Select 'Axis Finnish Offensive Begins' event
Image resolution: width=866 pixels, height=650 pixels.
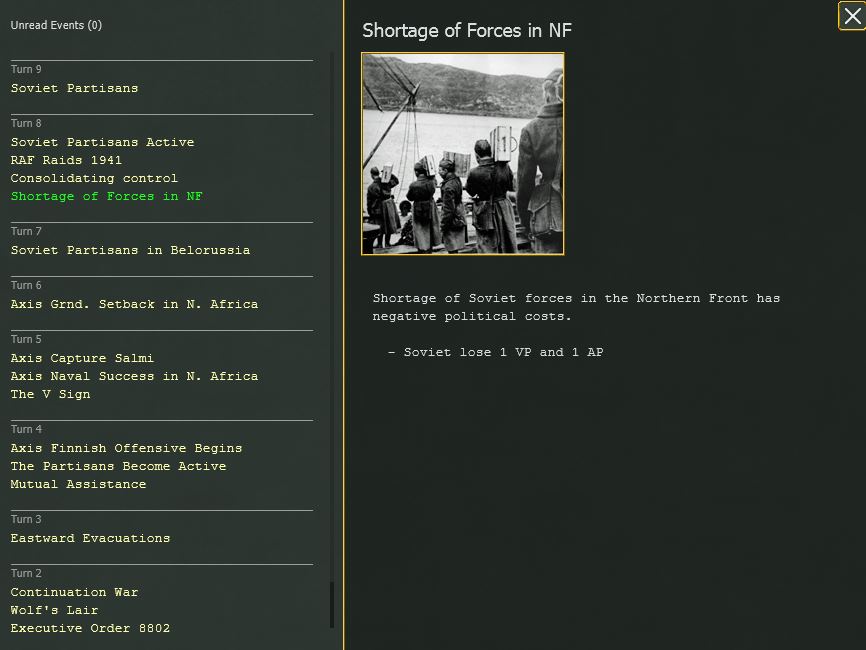pyautogui.click(x=126, y=448)
